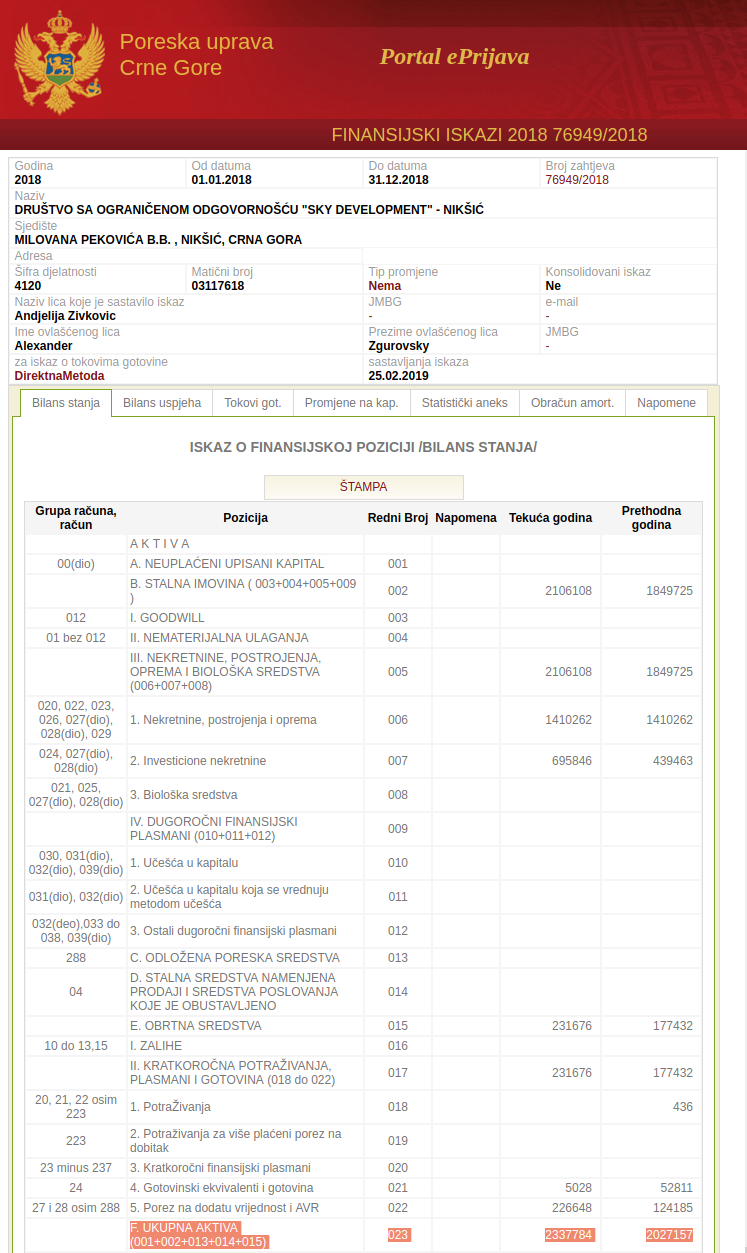
Task: Click the Montenegro coat of arms logo
Action: (x=60, y=64)
